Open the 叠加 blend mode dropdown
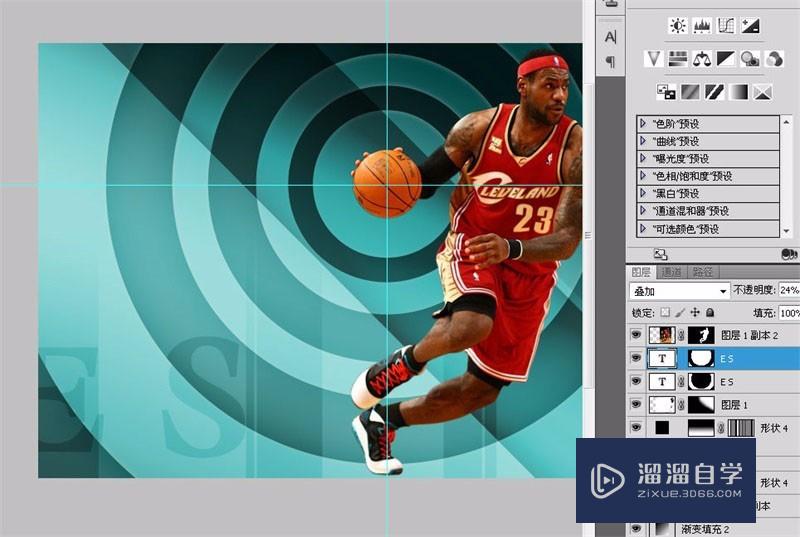800x537 pixels. click(679, 291)
